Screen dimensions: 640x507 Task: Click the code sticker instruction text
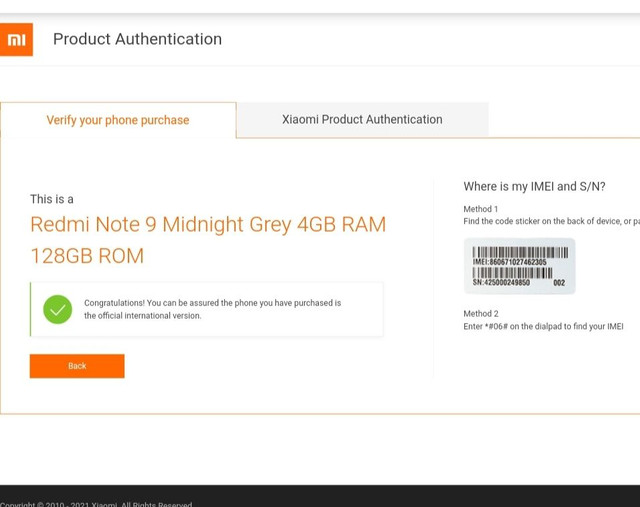[x=551, y=221]
